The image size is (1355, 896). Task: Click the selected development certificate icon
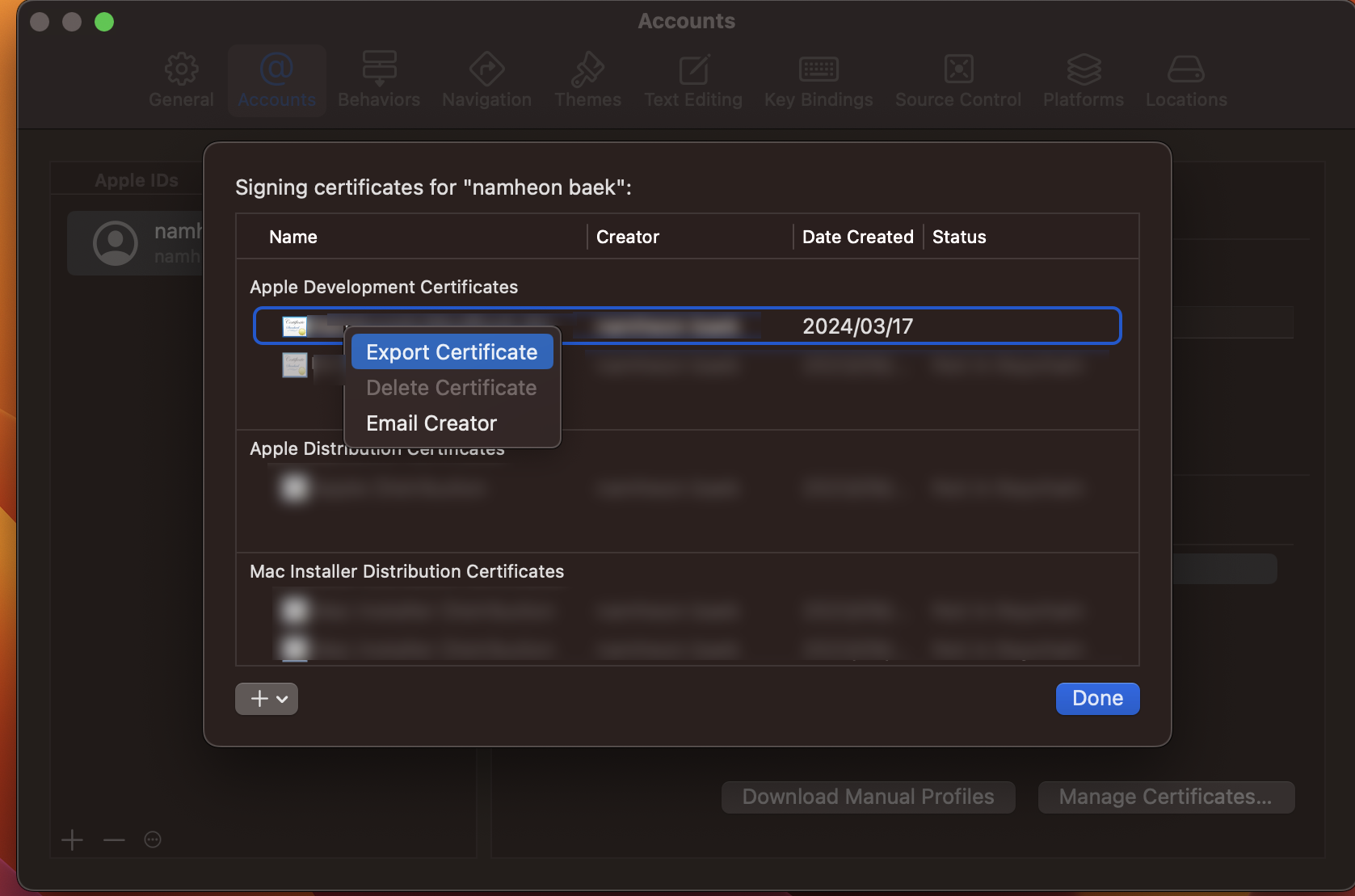pos(295,326)
